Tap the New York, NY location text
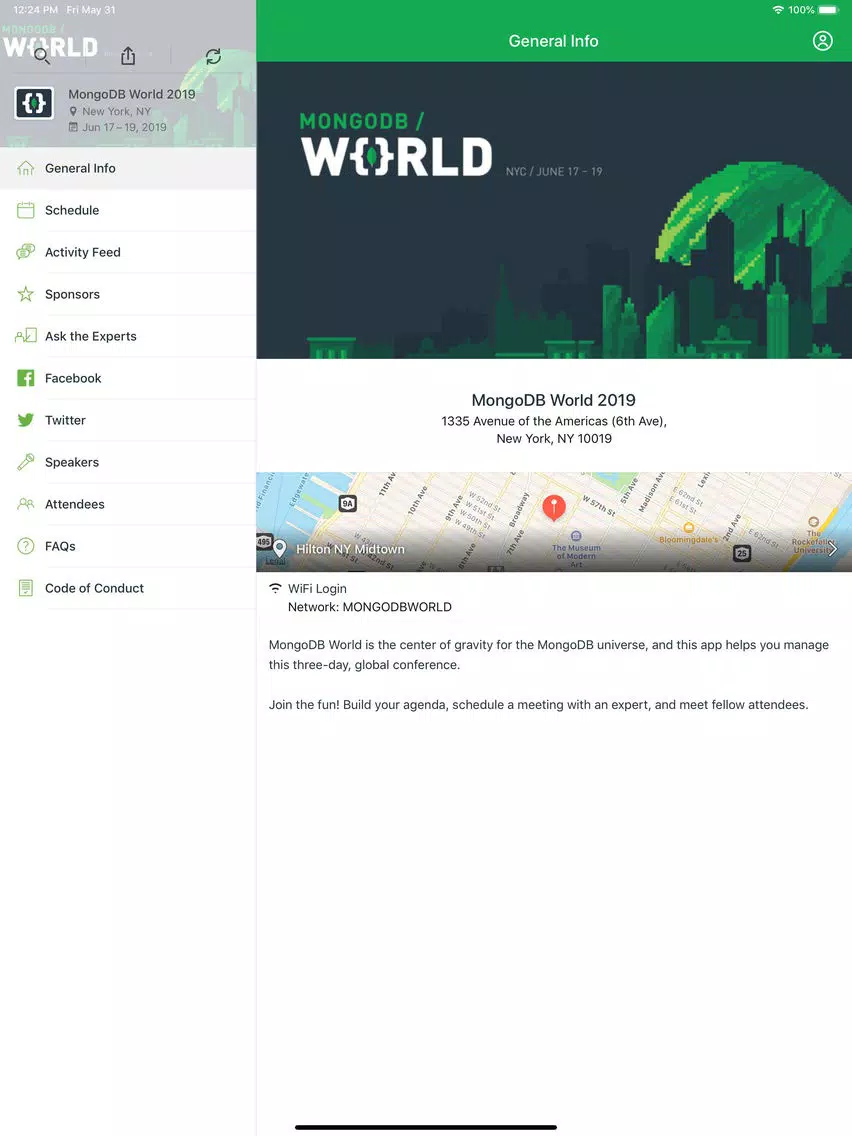The width and height of the screenshot is (852, 1136). 116,111
